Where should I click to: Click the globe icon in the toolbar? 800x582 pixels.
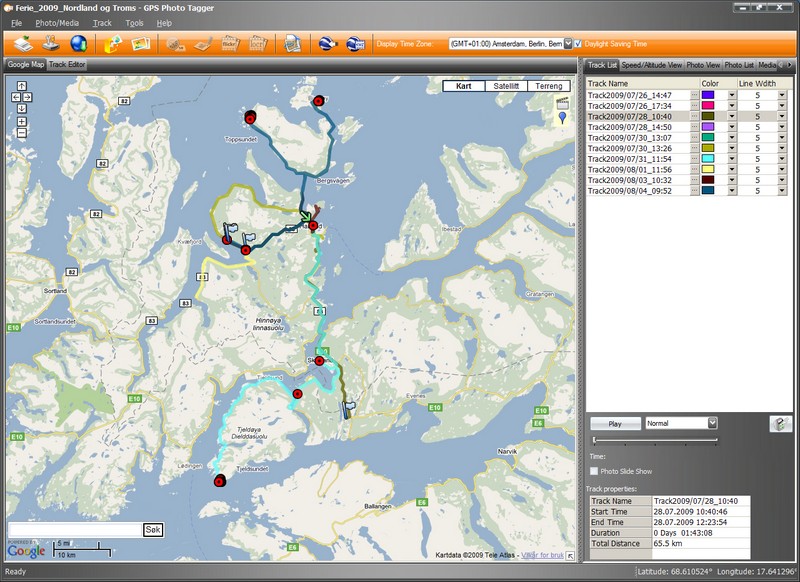79,44
